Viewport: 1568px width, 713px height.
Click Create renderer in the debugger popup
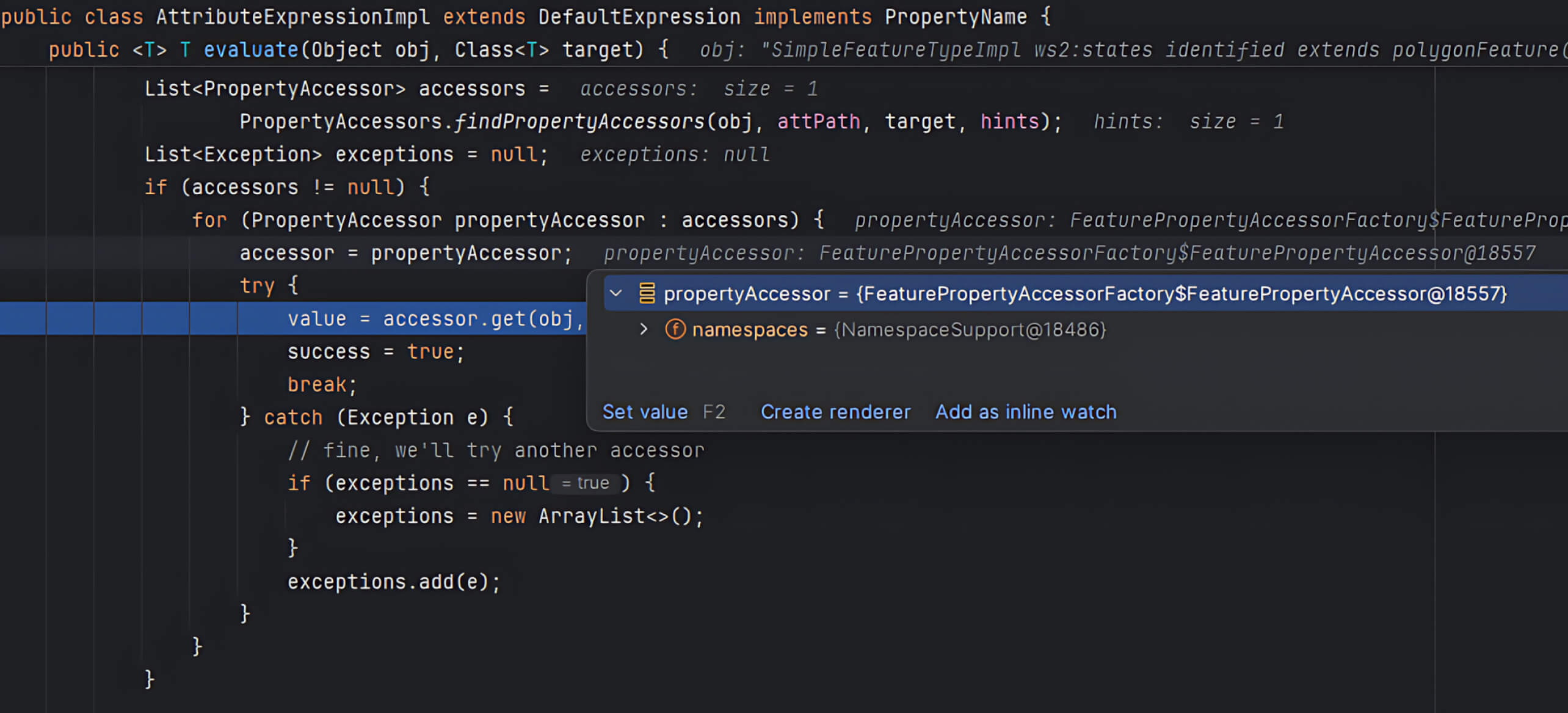click(x=835, y=412)
